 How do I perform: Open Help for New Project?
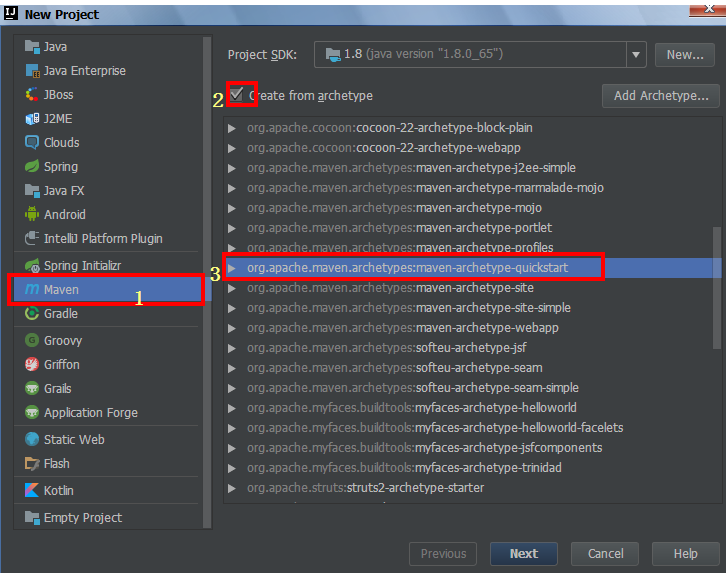point(686,554)
